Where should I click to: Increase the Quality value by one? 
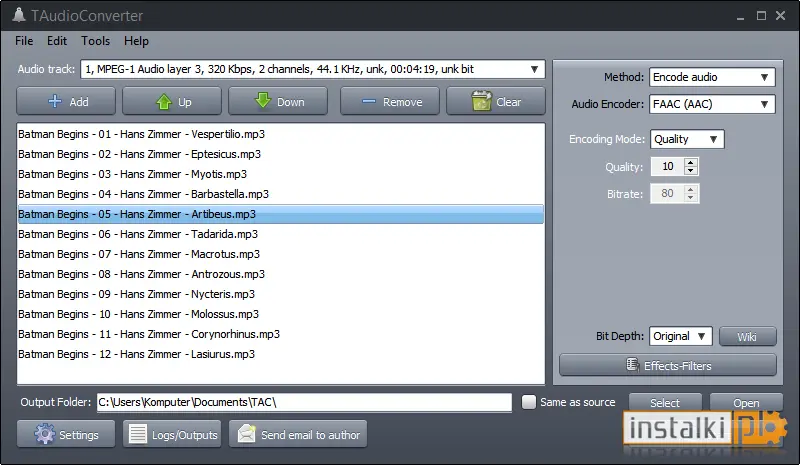(691, 162)
